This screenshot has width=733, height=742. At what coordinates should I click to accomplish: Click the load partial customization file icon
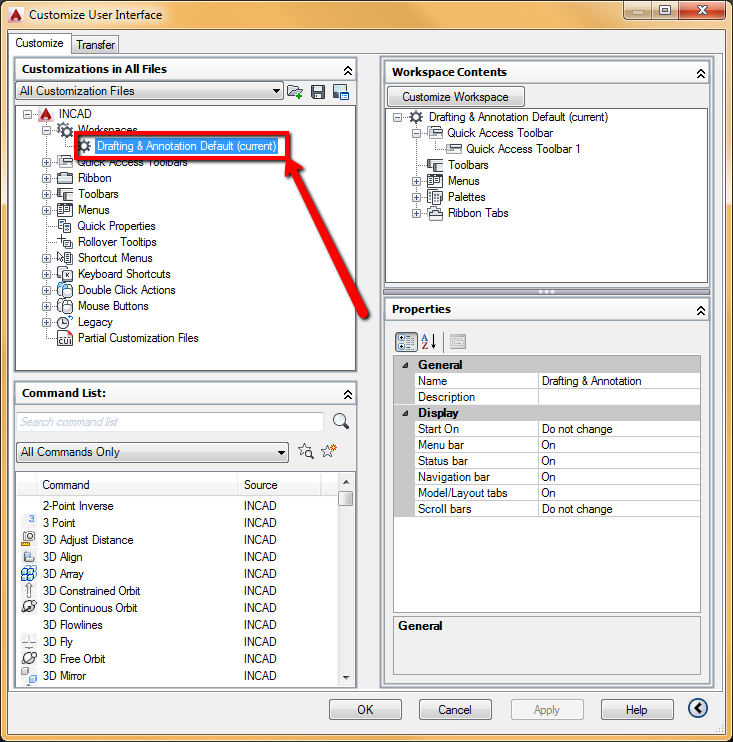tap(295, 91)
